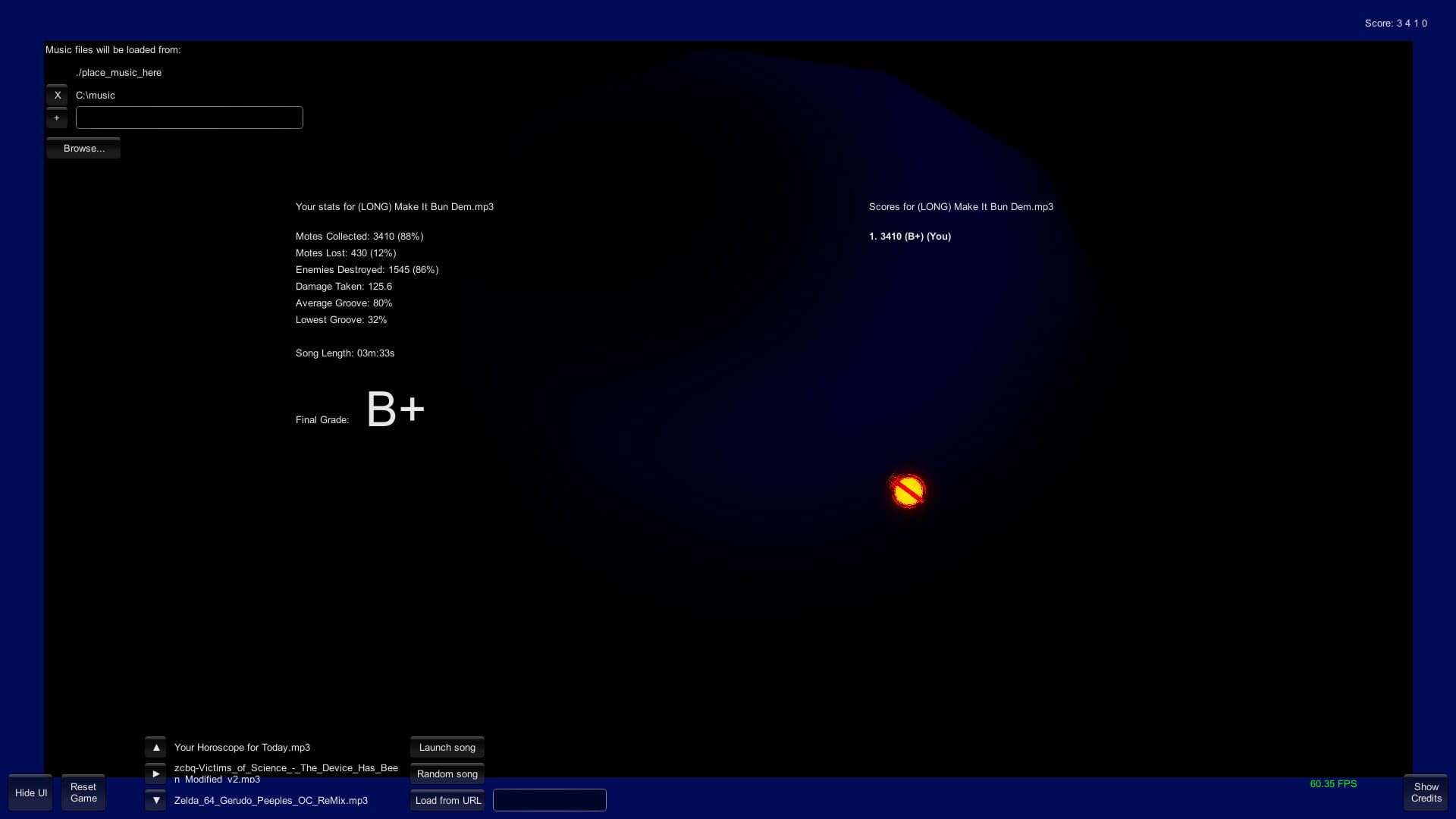This screenshot has width=1456, height=819.
Task: Click the URL input next to Load from URL
Action: (549, 800)
